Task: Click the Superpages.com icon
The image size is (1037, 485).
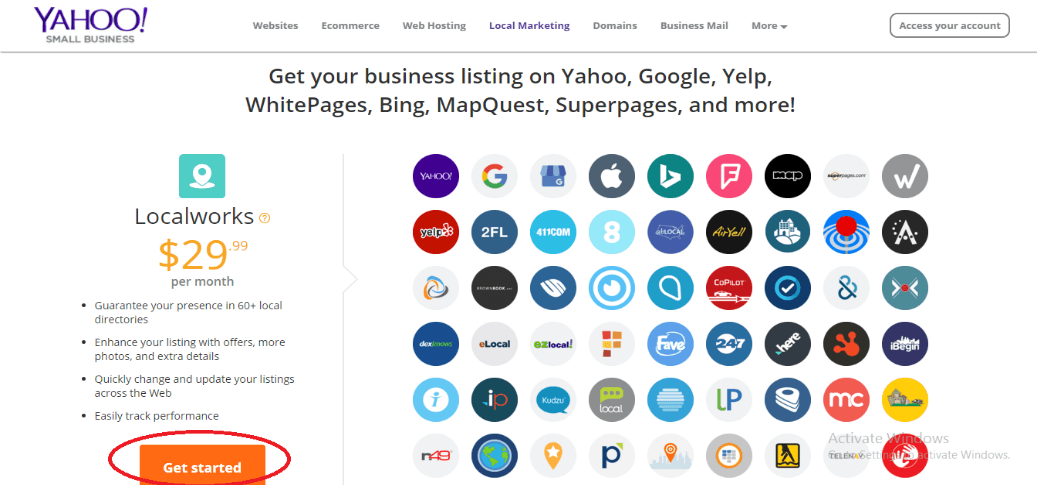Action: [x=847, y=176]
